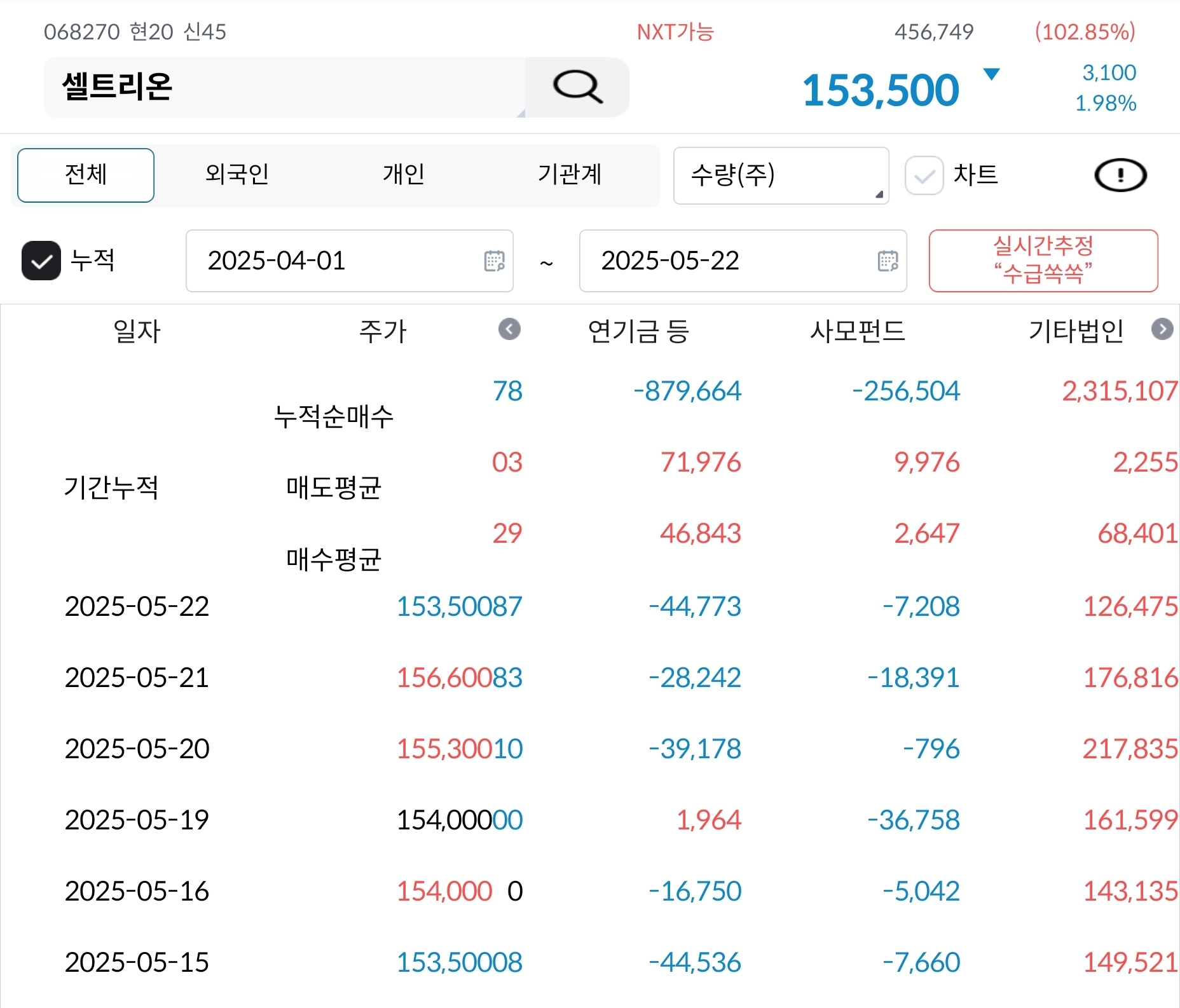The image size is (1180, 1008).
Task: Click the 2025-05-19 row date
Action: [x=137, y=820]
